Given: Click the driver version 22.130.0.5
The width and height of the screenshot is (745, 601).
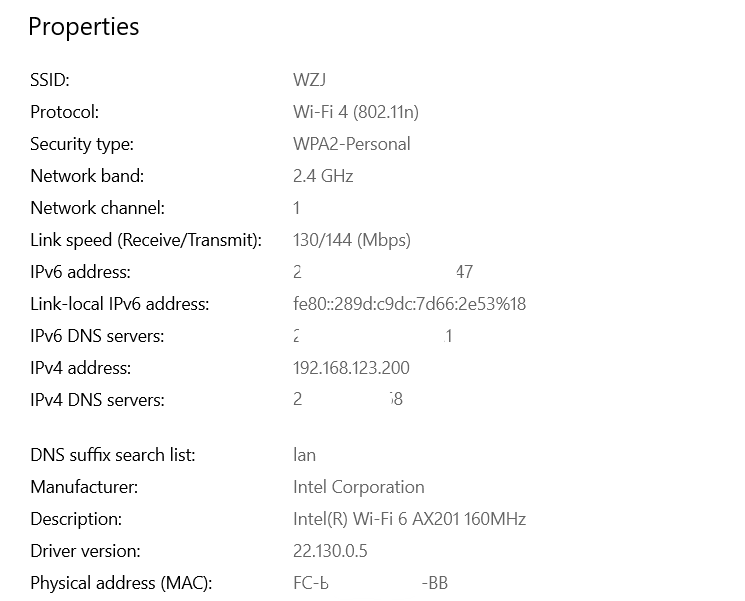Looking at the screenshot, I should [330, 551].
